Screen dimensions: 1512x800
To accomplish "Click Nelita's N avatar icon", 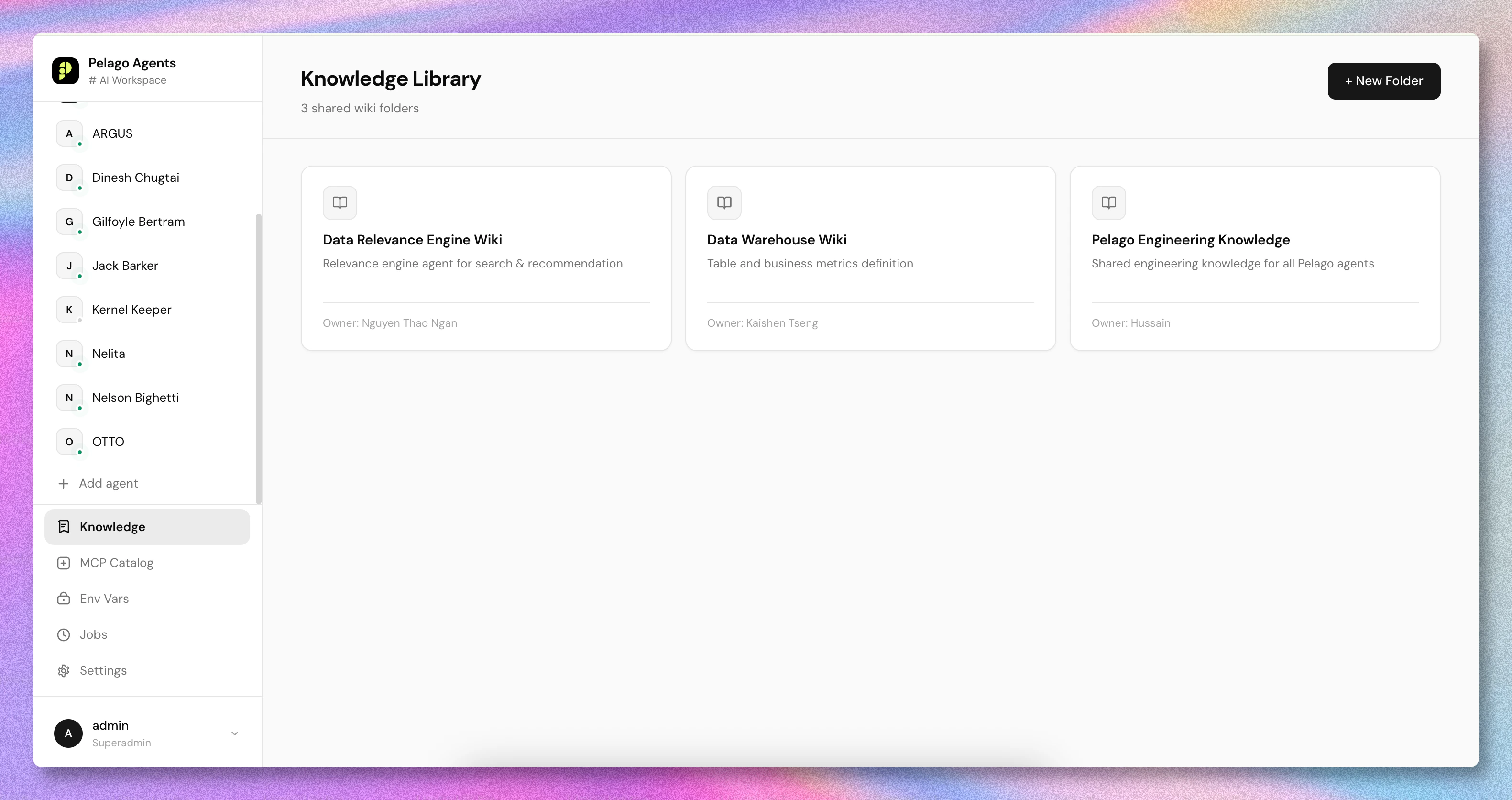I will 69,354.
